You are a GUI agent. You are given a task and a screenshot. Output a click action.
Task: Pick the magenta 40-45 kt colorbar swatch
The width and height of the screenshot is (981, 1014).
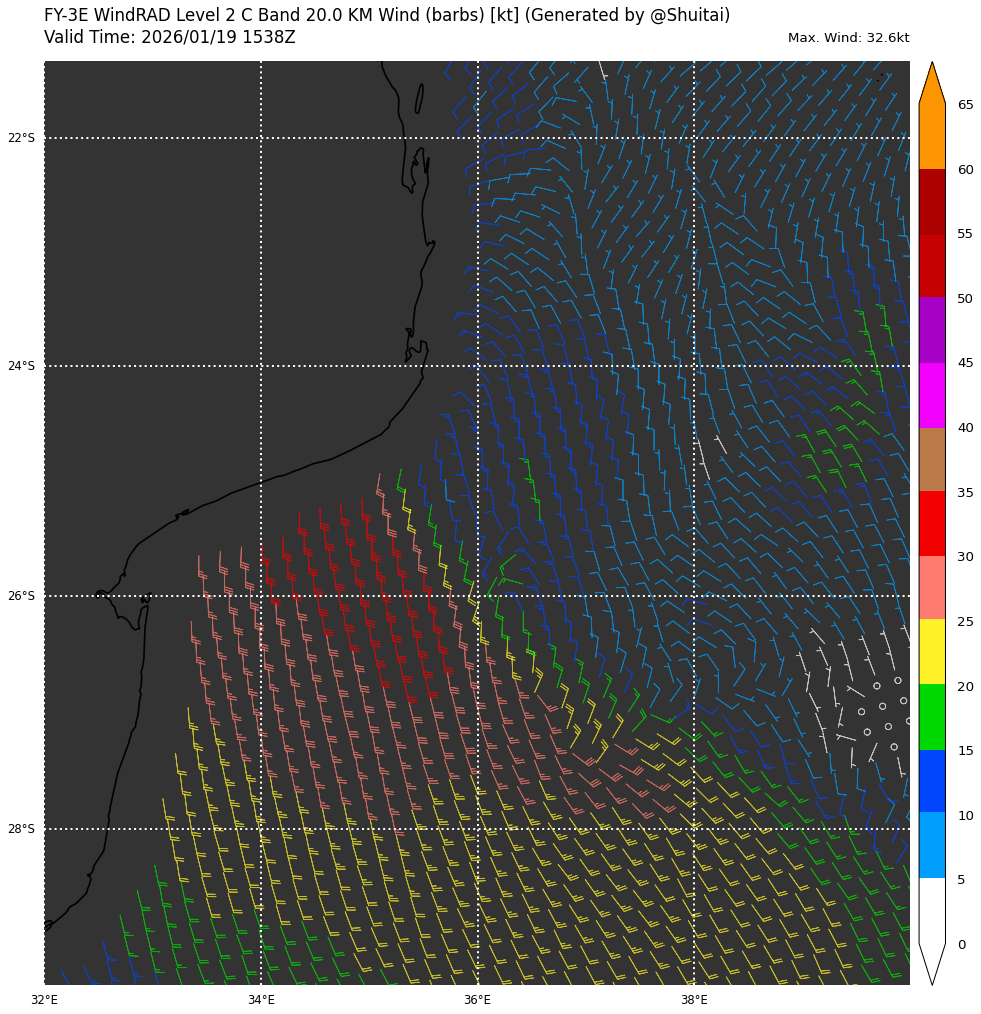pyautogui.click(x=932, y=395)
